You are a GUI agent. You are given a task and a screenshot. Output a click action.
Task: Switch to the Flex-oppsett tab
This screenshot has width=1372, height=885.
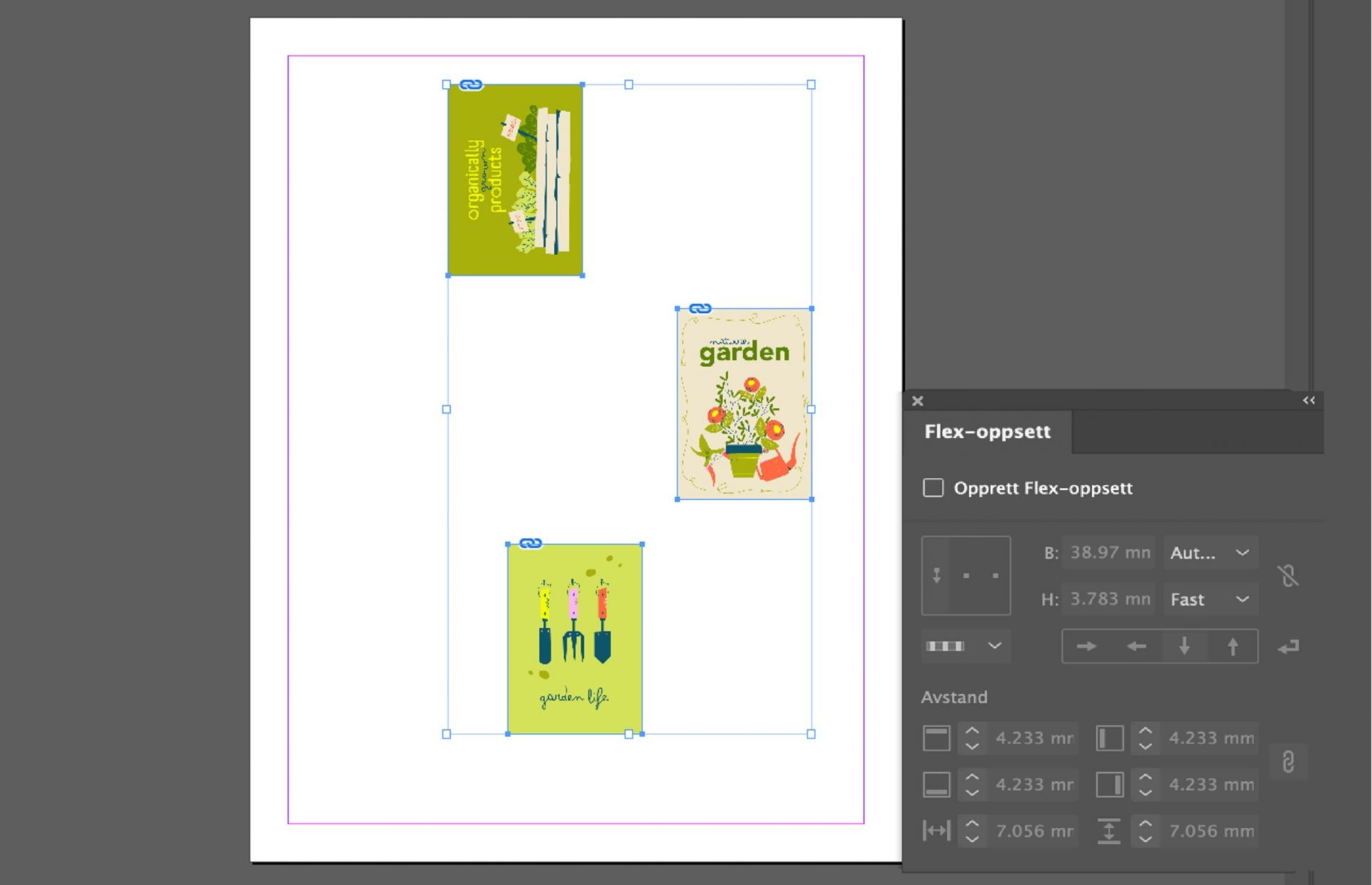pyautogui.click(x=988, y=431)
